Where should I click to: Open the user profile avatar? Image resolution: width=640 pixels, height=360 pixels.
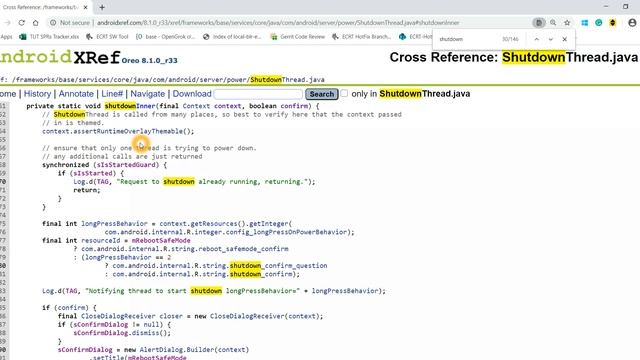coord(632,23)
